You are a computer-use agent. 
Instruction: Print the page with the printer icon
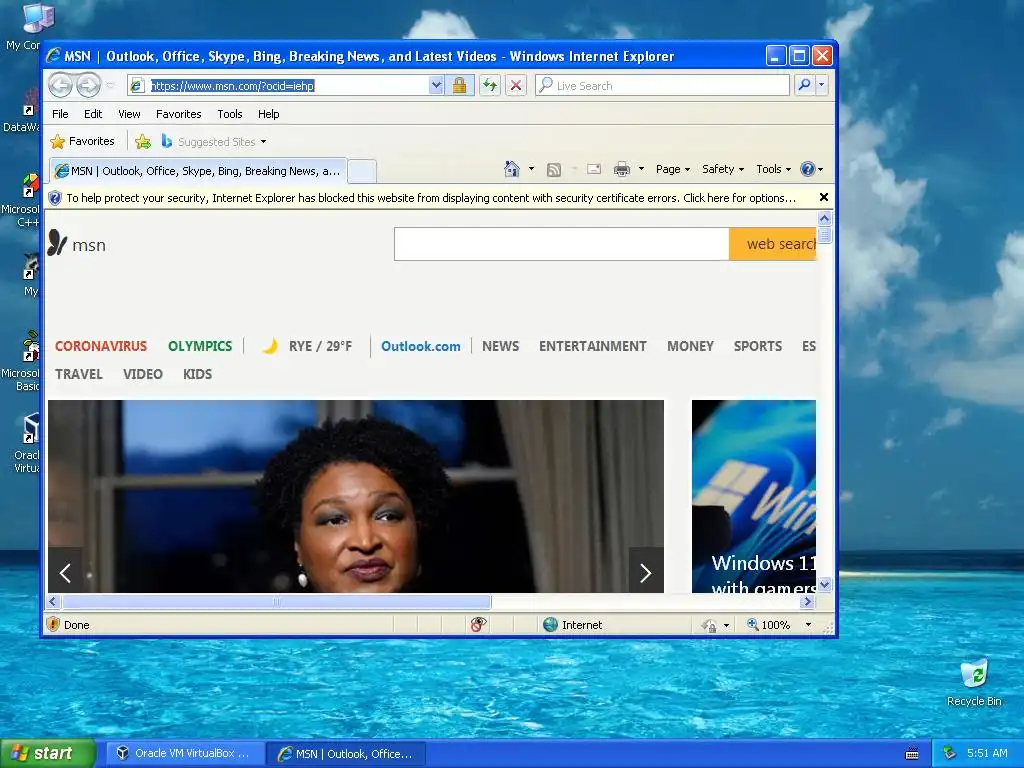pyautogui.click(x=622, y=169)
